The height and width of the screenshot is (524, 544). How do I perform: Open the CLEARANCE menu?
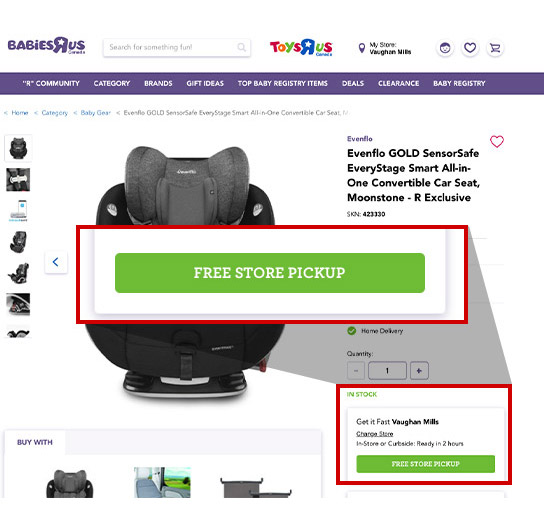(399, 84)
